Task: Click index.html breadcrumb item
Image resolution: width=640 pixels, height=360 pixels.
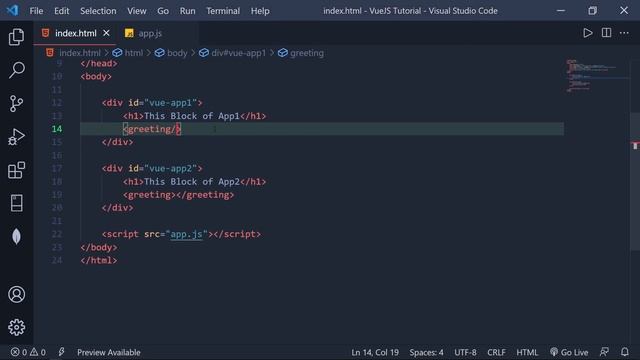Action: [x=80, y=53]
